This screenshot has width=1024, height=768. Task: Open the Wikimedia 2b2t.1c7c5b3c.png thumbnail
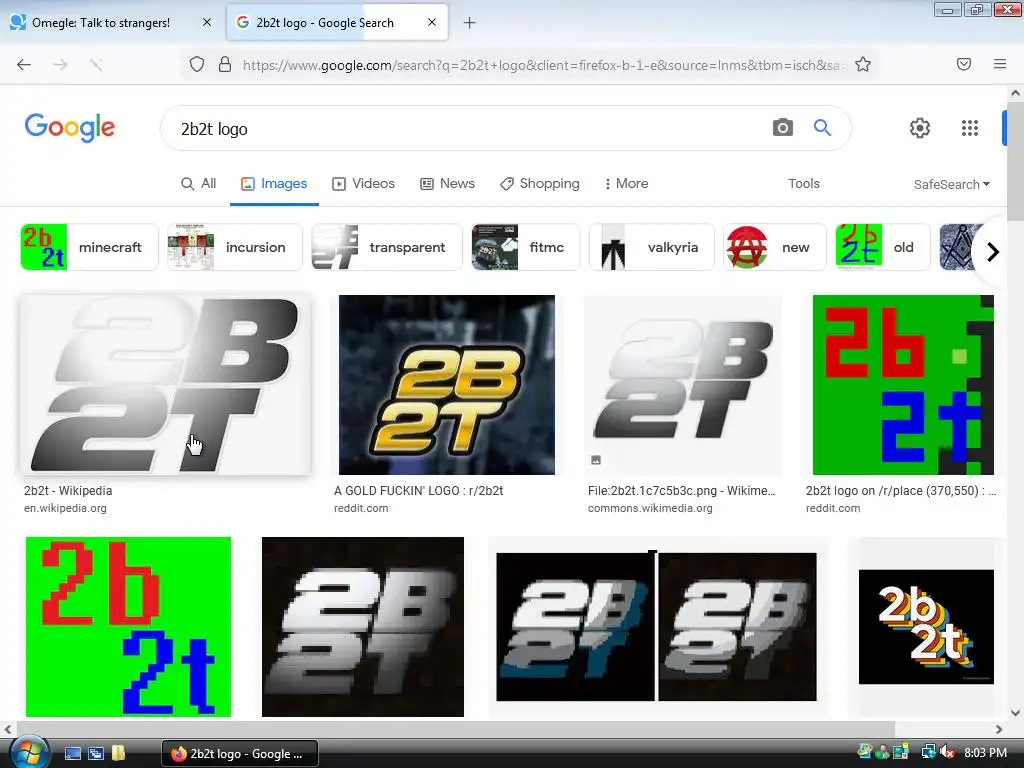click(683, 385)
